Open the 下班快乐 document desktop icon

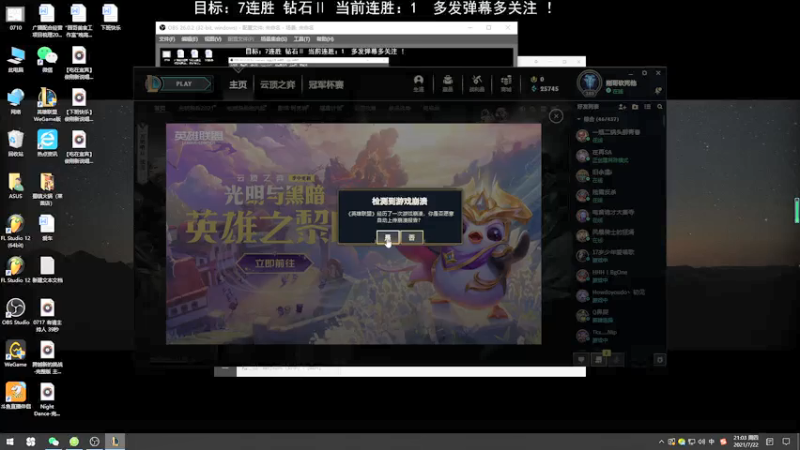(x=110, y=17)
